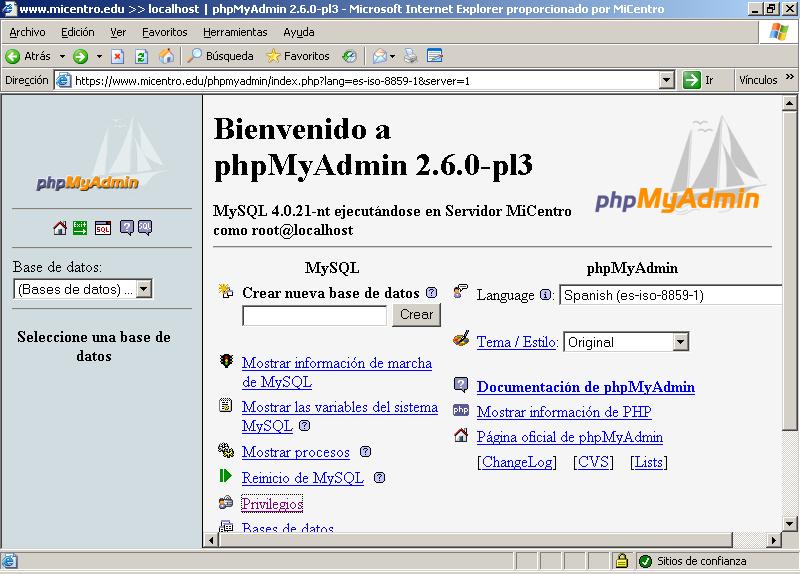Screen dimensions: 800x574
Task: Open the CVS link
Action: 593,462
